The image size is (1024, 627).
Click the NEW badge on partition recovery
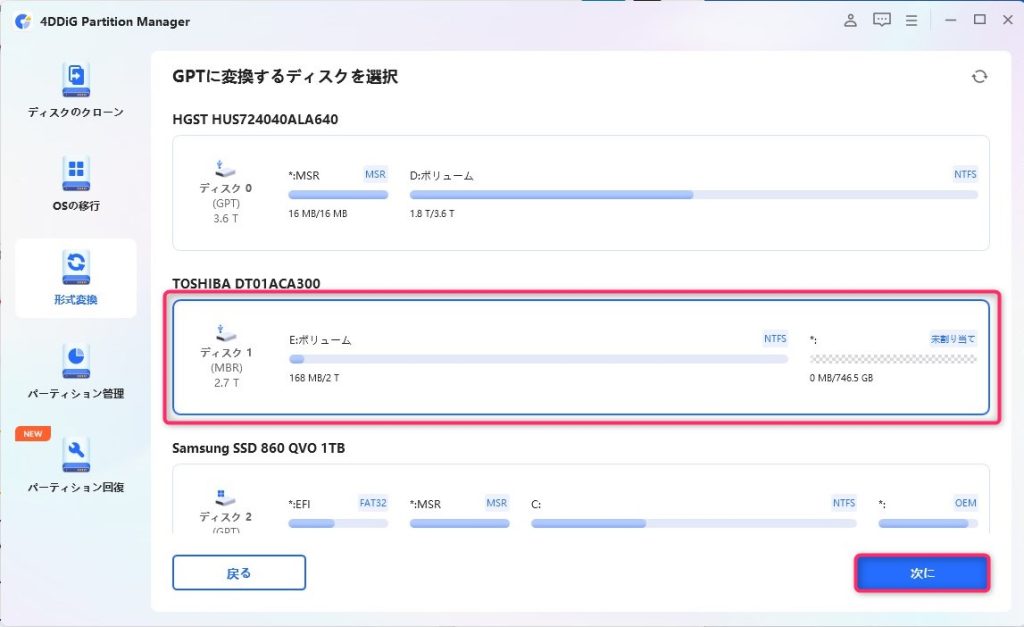click(x=32, y=434)
